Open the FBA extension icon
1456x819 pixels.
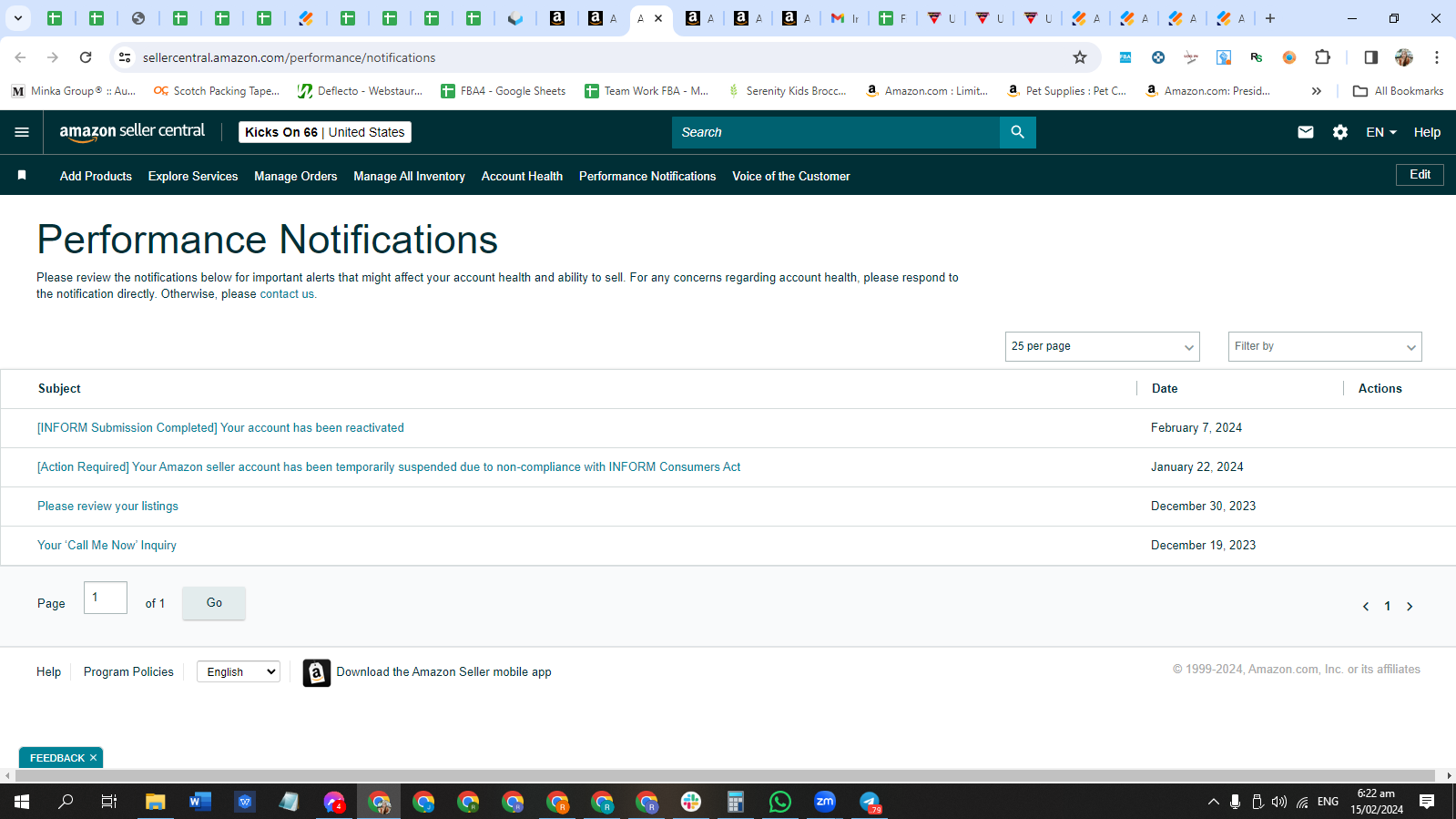(1125, 57)
